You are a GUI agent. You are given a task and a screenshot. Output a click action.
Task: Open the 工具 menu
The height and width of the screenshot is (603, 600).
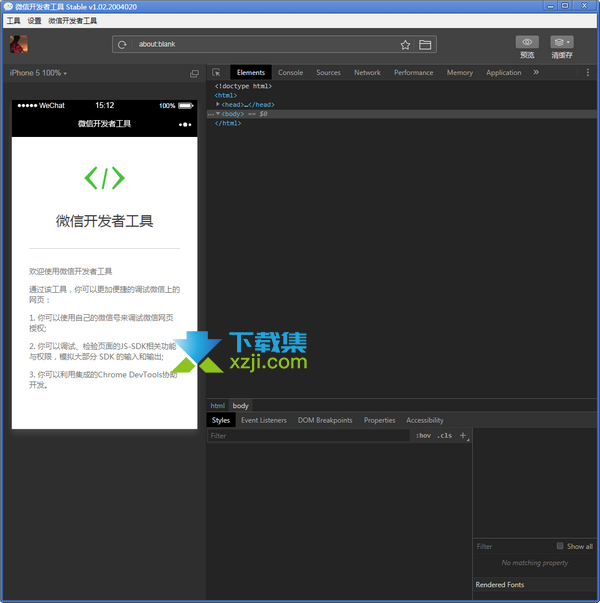[13, 21]
